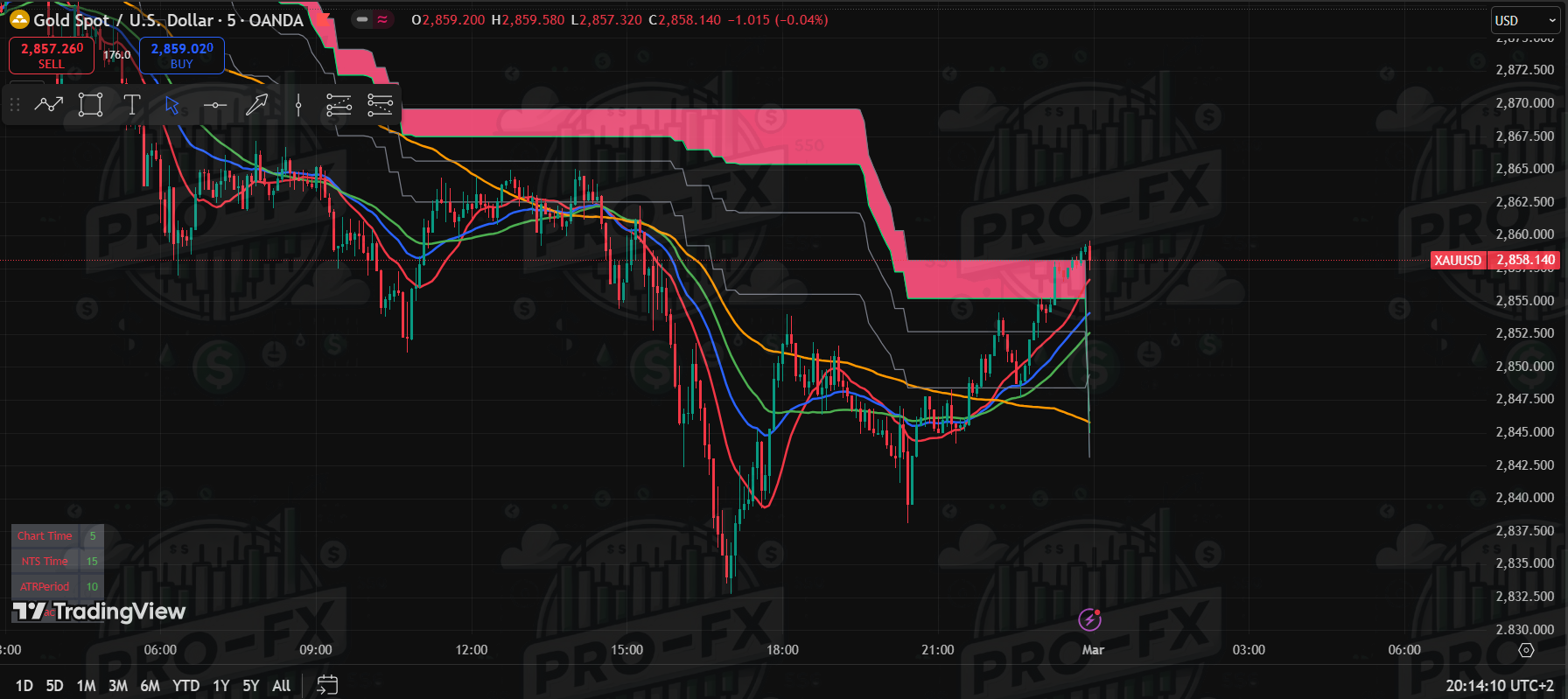Click the 2,845.000 price axis label
Image resolution: width=1568 pixels, height=699 pixels.
(x=1525, y=431)
